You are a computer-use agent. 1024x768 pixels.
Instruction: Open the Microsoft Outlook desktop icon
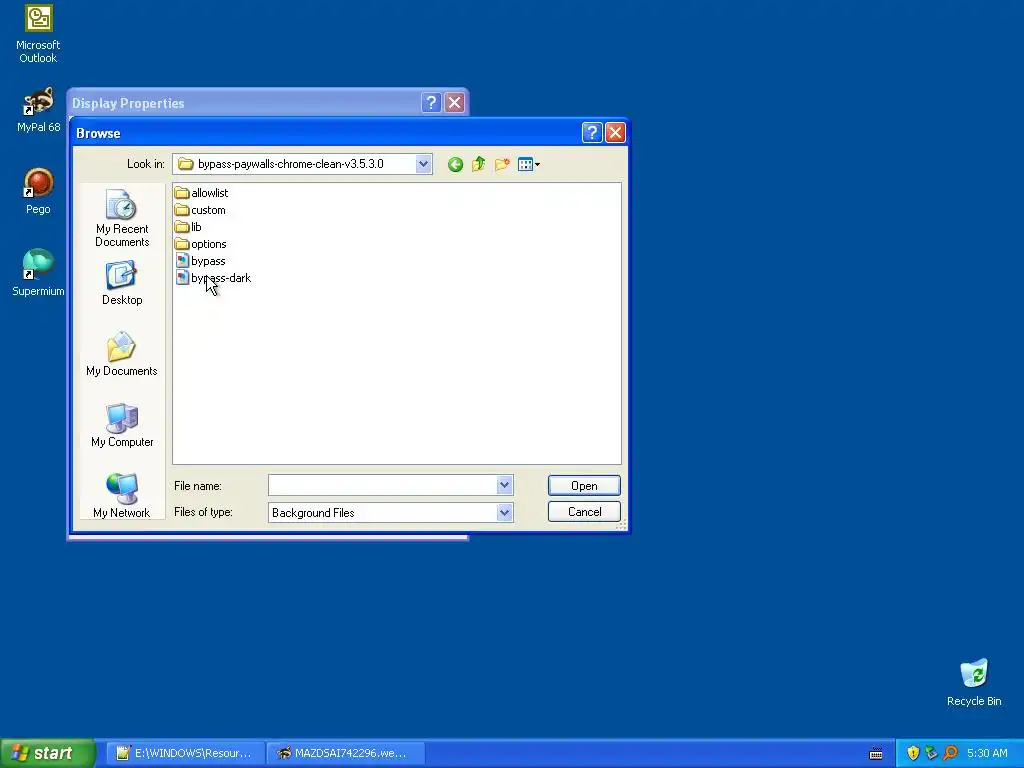click(x=38, y=34)
